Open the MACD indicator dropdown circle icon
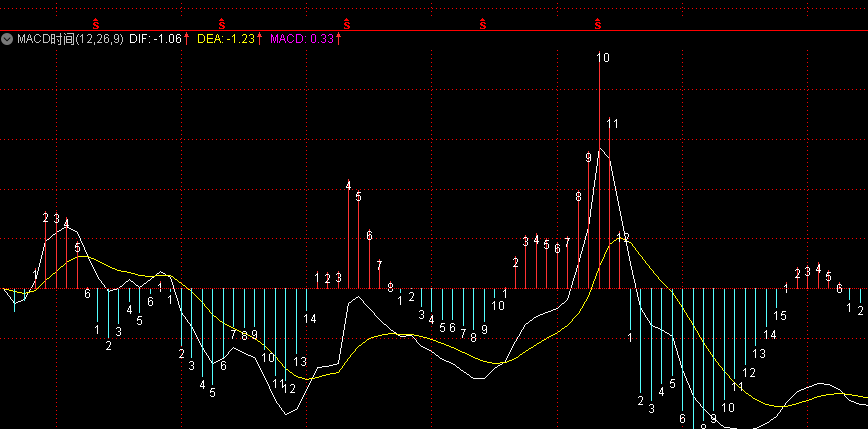868x429 pixels. pyautogui.click(x=8, y=39)
